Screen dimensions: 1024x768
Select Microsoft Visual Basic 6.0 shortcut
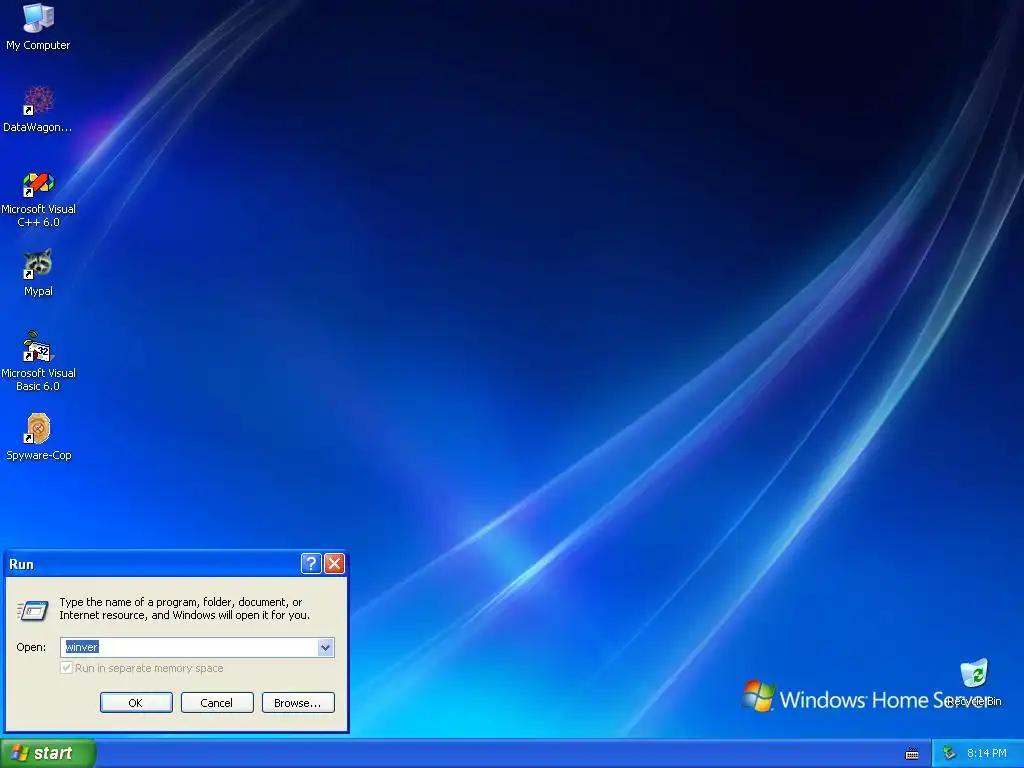pyautogui.click(x=38, y=362)
